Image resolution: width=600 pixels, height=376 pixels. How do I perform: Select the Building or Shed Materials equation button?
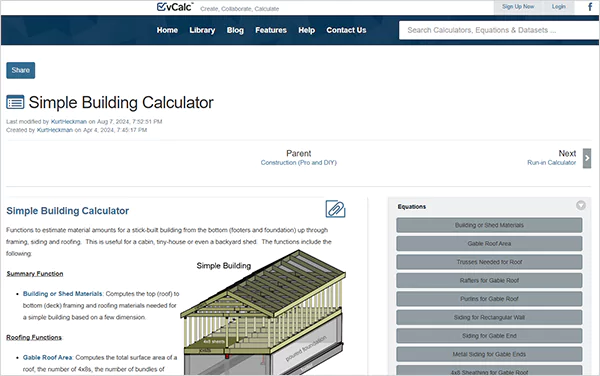point(489,225)
